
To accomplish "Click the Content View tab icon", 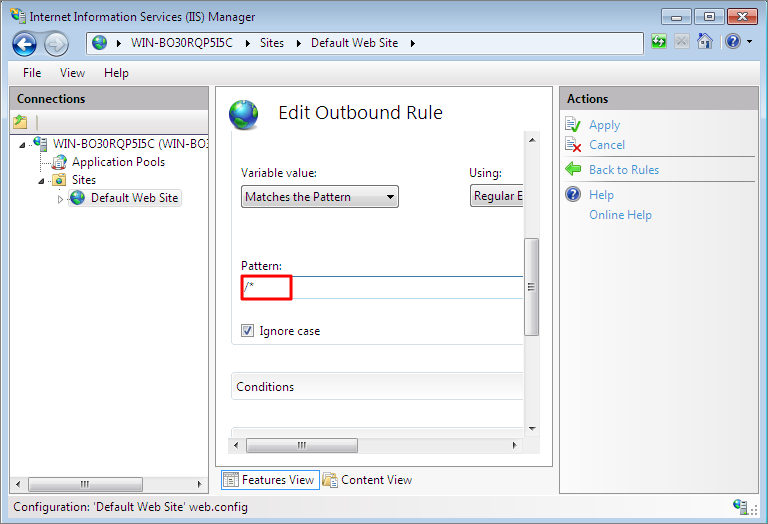I will coord(330,480).
